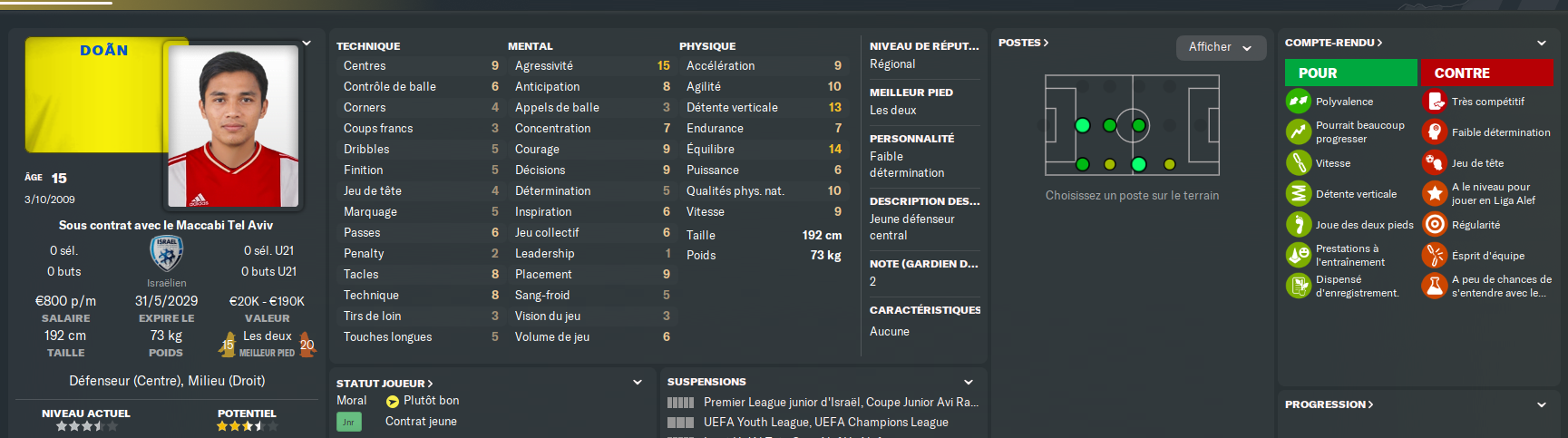Click the Polyvalence icon in the Pour list

(1299, 102)
